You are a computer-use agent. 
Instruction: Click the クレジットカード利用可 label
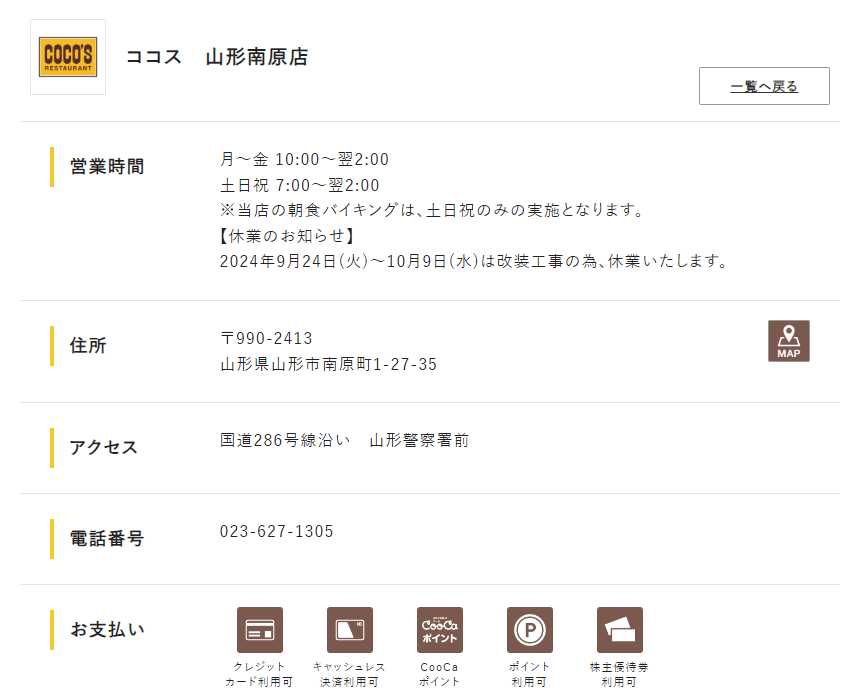pyautogui.click(x=259, y=674)
